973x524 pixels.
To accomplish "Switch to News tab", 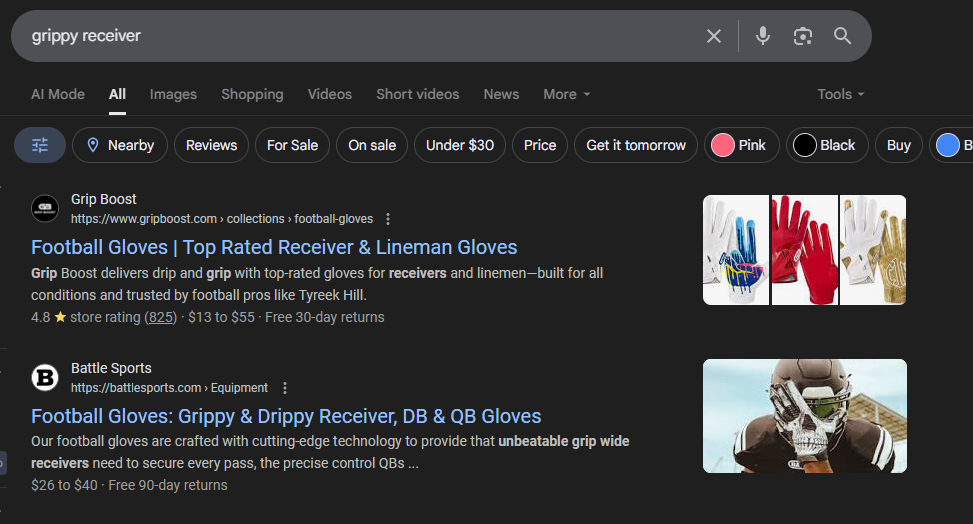I will [x=501, y=94].
